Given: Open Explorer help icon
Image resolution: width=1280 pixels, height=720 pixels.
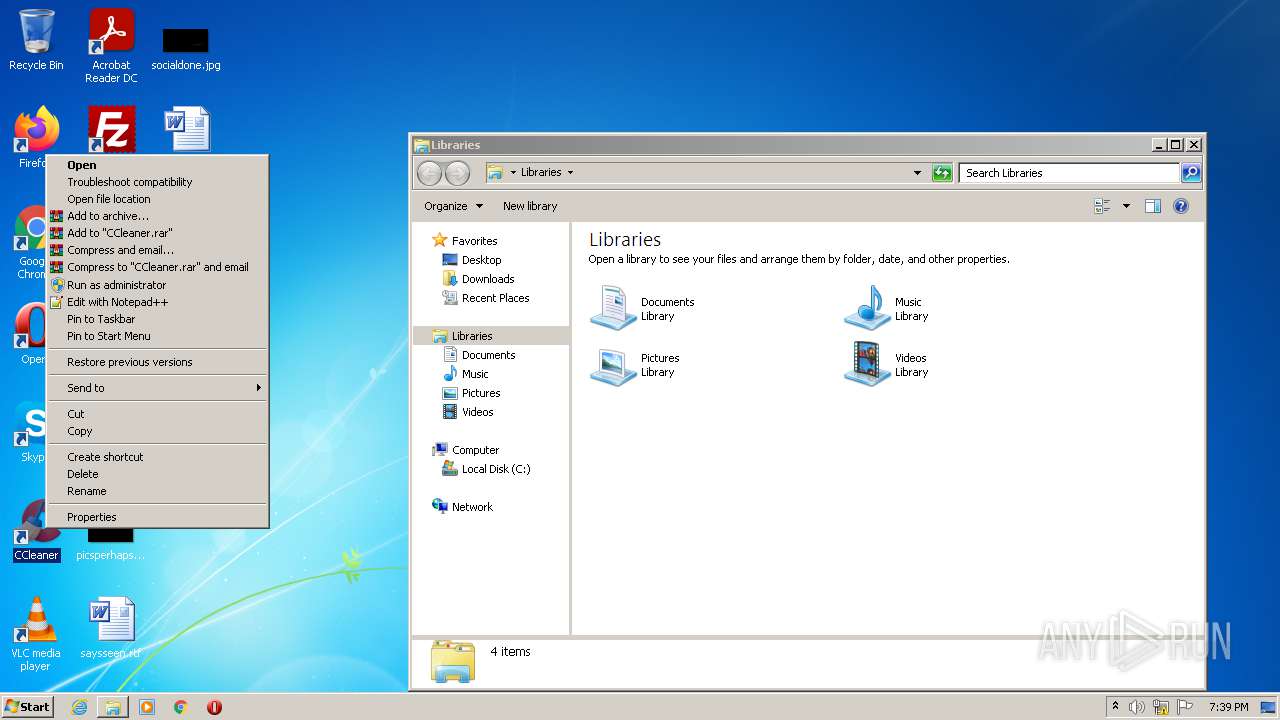Looking at the screenshot, I should coord(1181,206).
